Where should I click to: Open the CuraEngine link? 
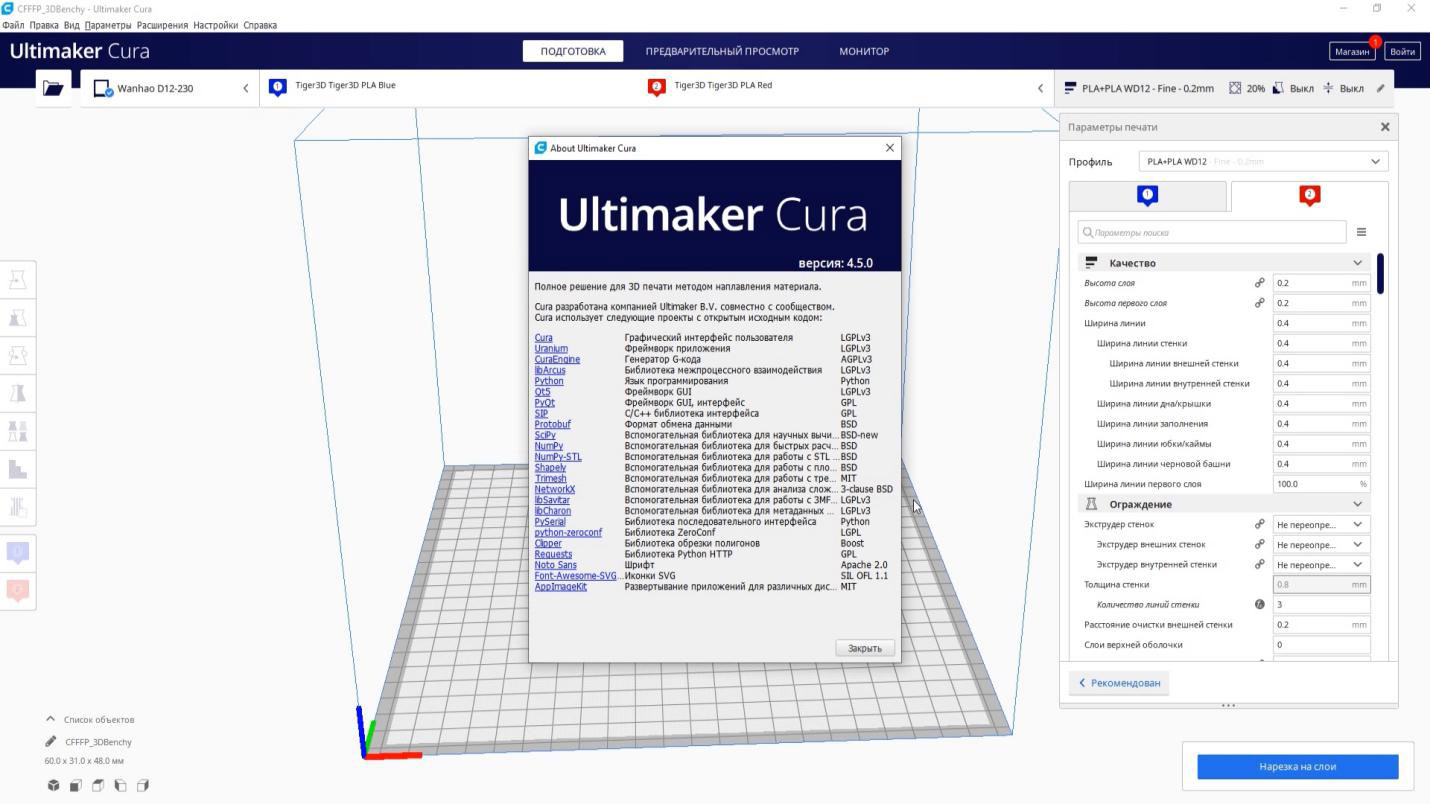pos(557,359)
